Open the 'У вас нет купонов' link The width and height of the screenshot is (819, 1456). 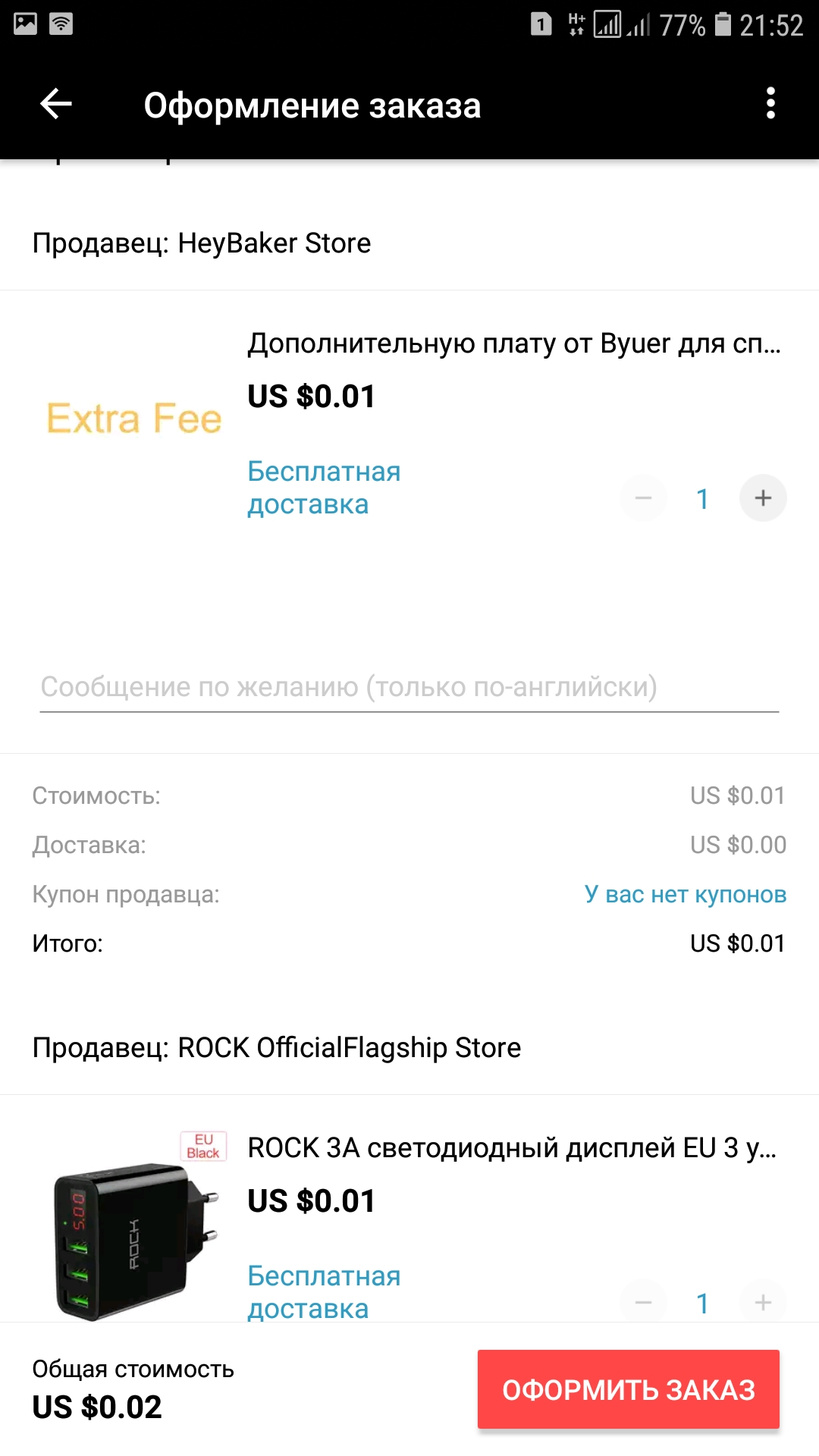686,895
